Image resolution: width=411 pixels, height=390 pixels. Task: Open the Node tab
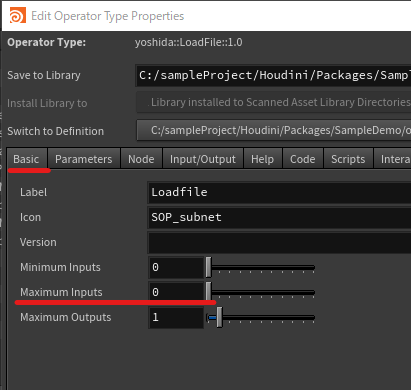coord(141,159)
